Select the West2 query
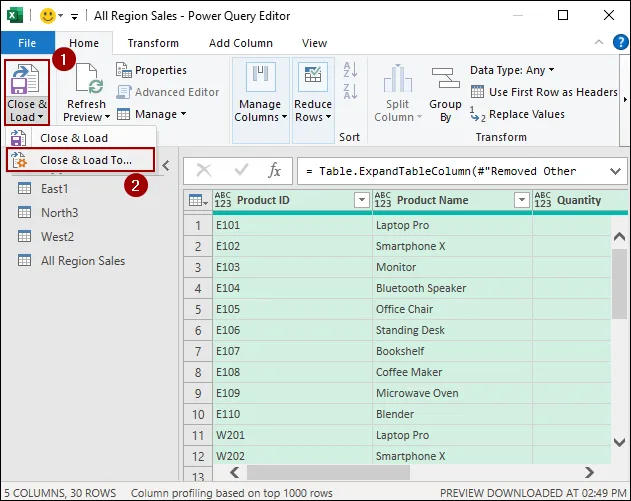The width and height of the screenshot is (631, 501). pyautogui.click(x=58, y=237)
